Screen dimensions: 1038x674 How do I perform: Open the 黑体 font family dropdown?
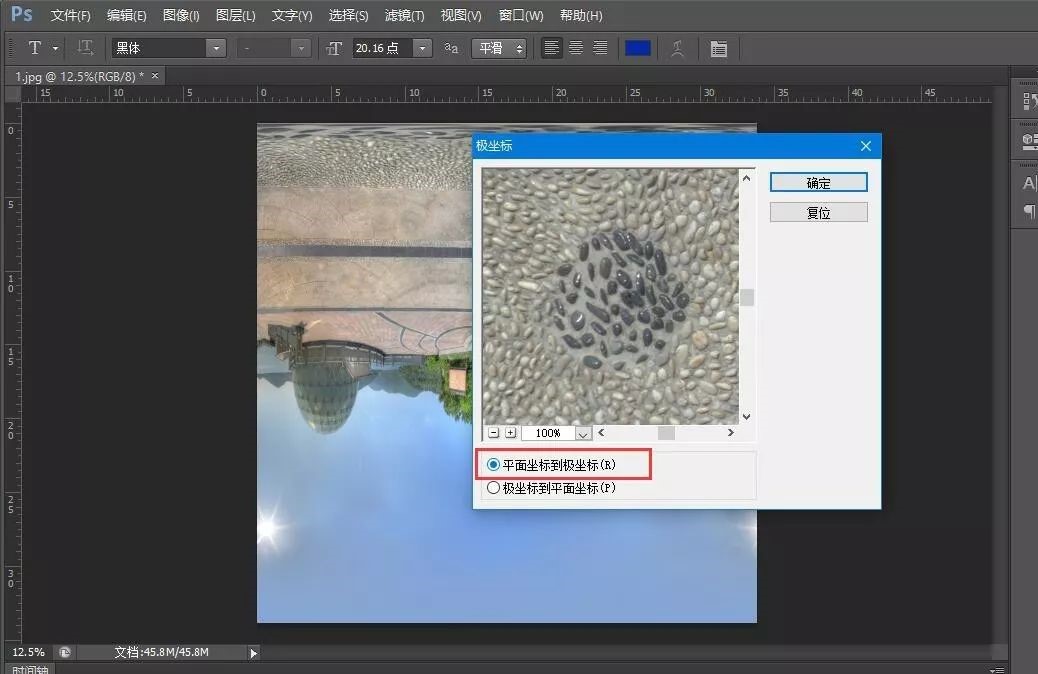[215, 48]
